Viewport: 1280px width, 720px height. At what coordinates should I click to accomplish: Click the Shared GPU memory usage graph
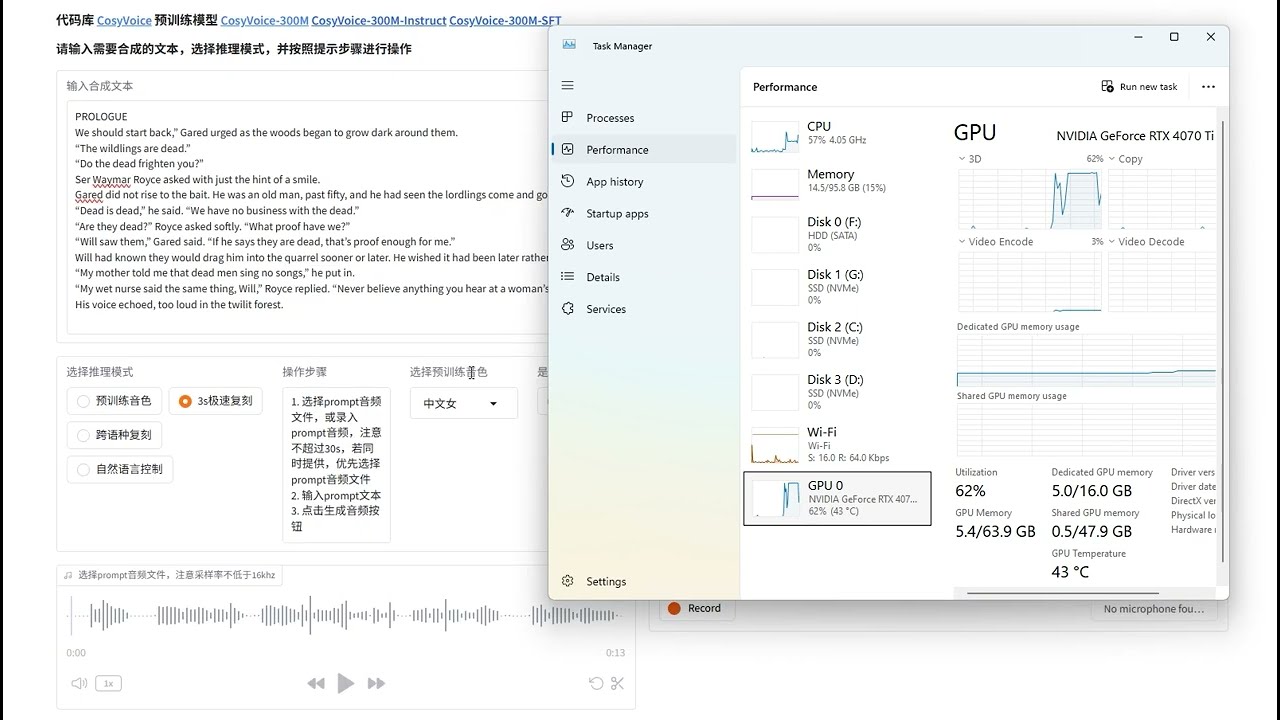point(1086,430)
